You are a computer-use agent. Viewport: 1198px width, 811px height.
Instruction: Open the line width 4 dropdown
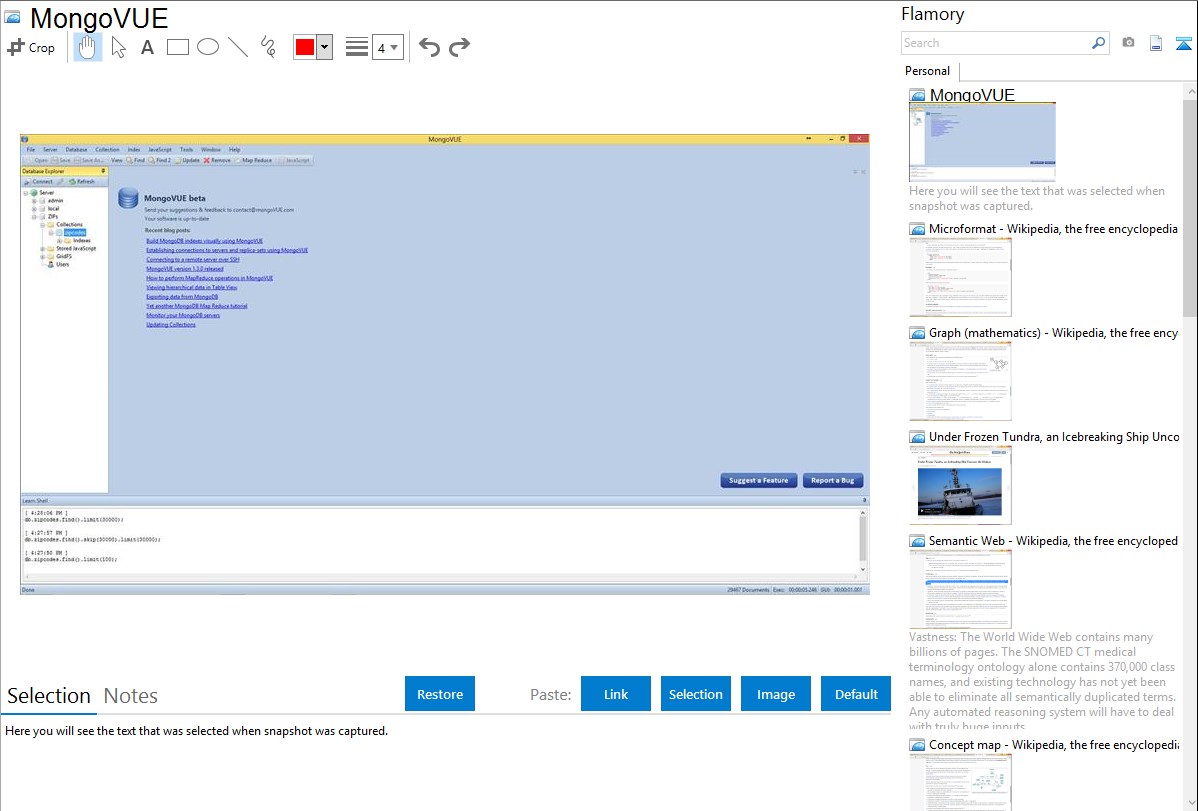click(x=387, y=47)
